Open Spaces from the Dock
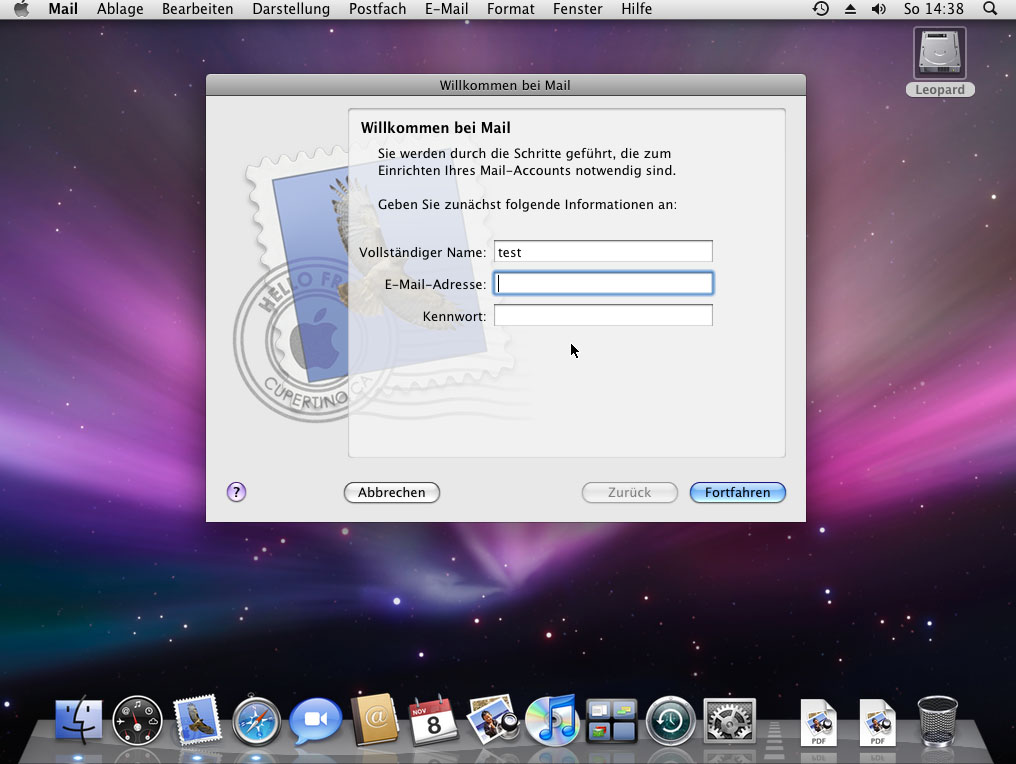This screenshot has height=764, width=1016. [611, 721]
